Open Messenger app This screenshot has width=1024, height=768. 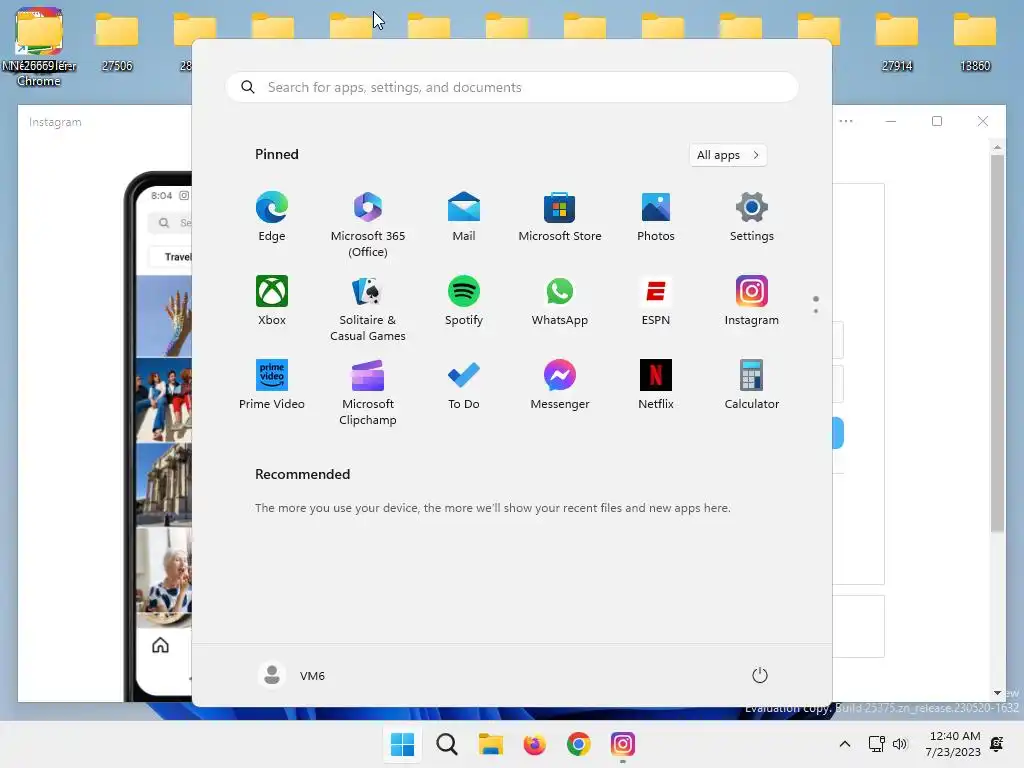(x=560, y=385)
